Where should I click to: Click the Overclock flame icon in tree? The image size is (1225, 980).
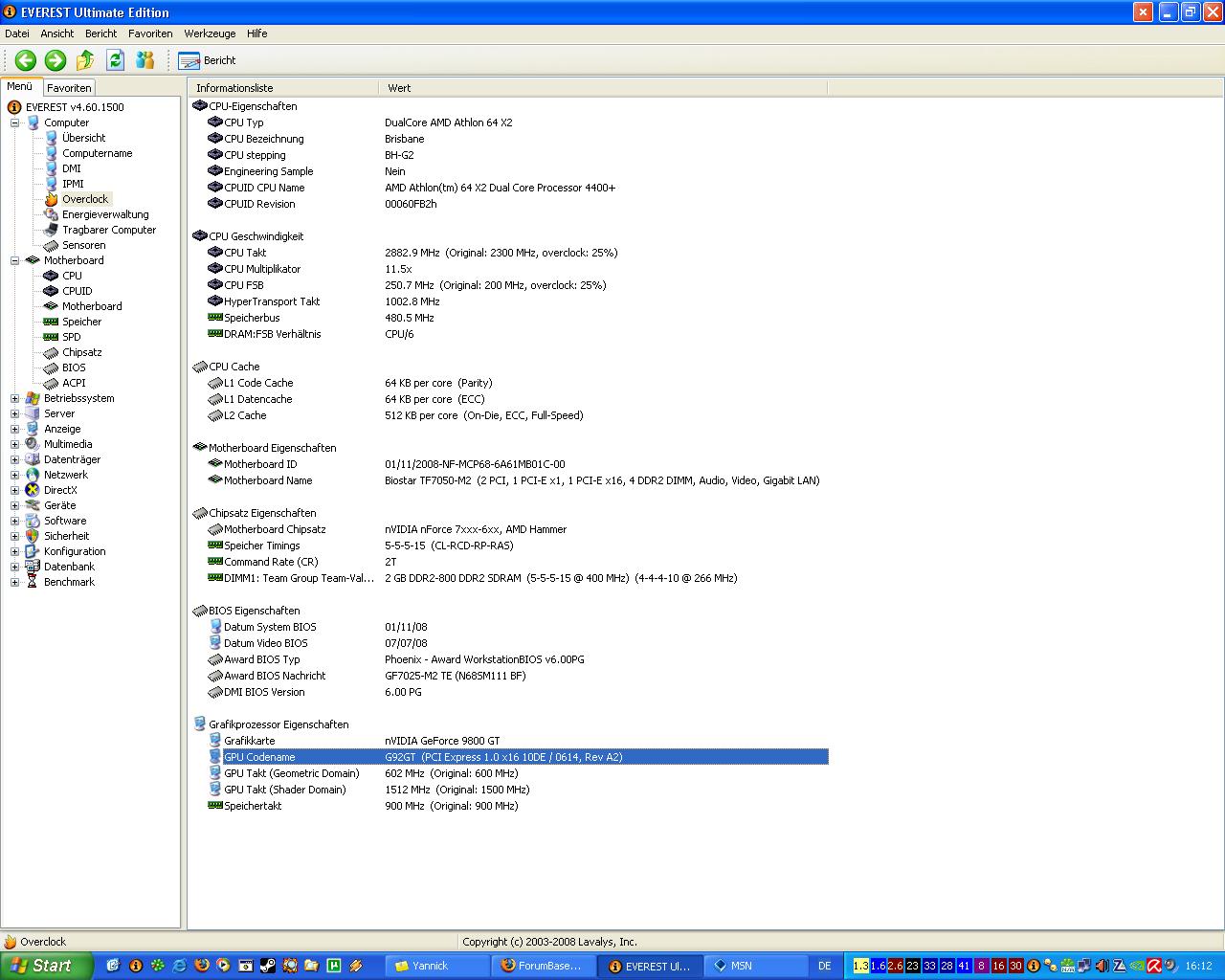click(51, 199)
